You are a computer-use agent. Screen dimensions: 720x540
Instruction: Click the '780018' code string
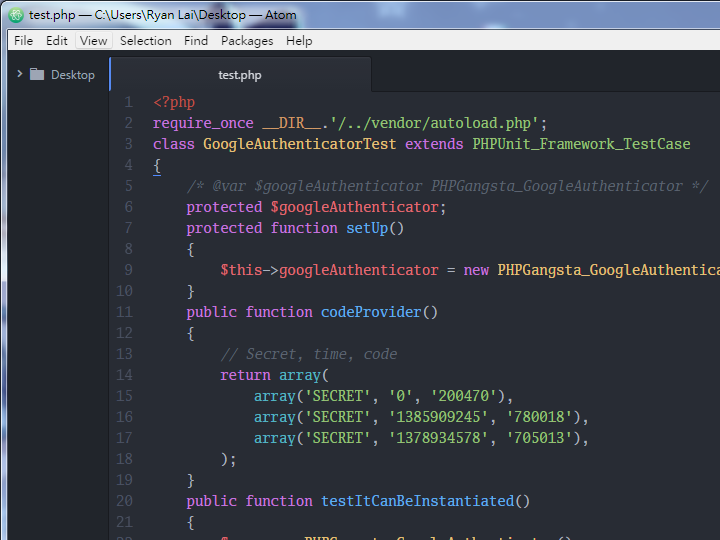coord(540,417)
